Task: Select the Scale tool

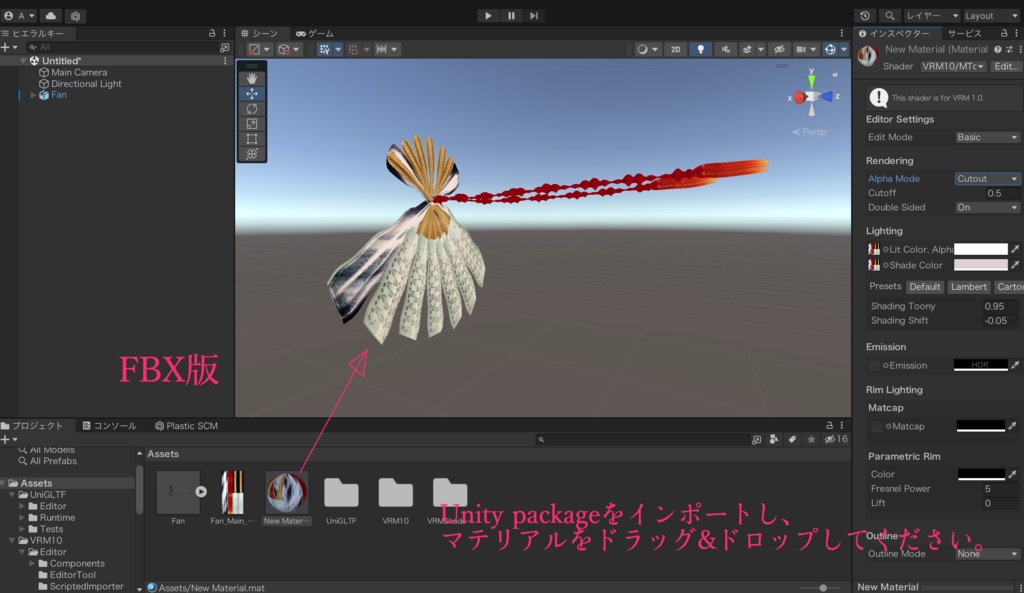Action: point(251,123)
